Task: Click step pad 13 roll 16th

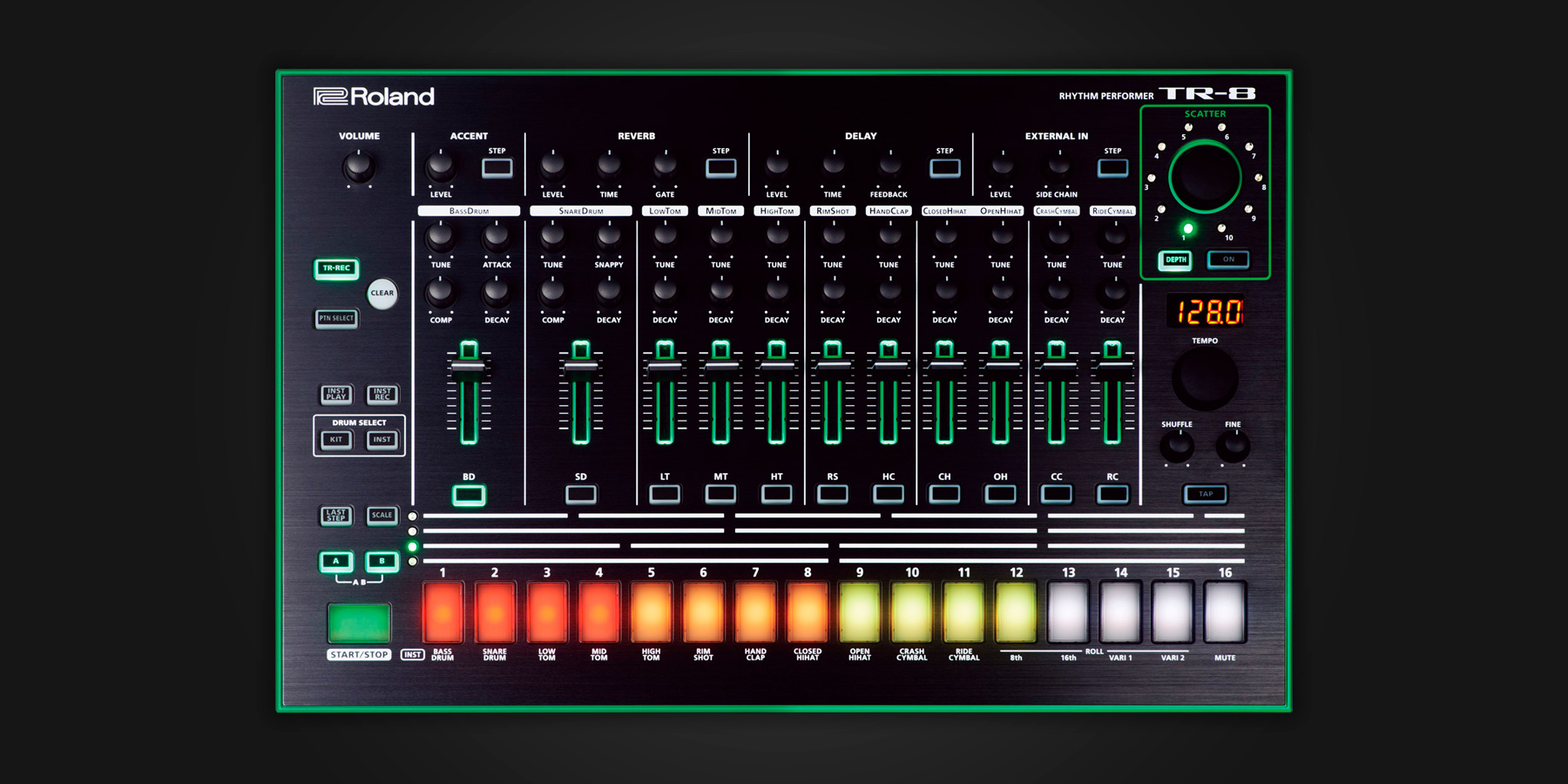Action: click(1069, 612)
